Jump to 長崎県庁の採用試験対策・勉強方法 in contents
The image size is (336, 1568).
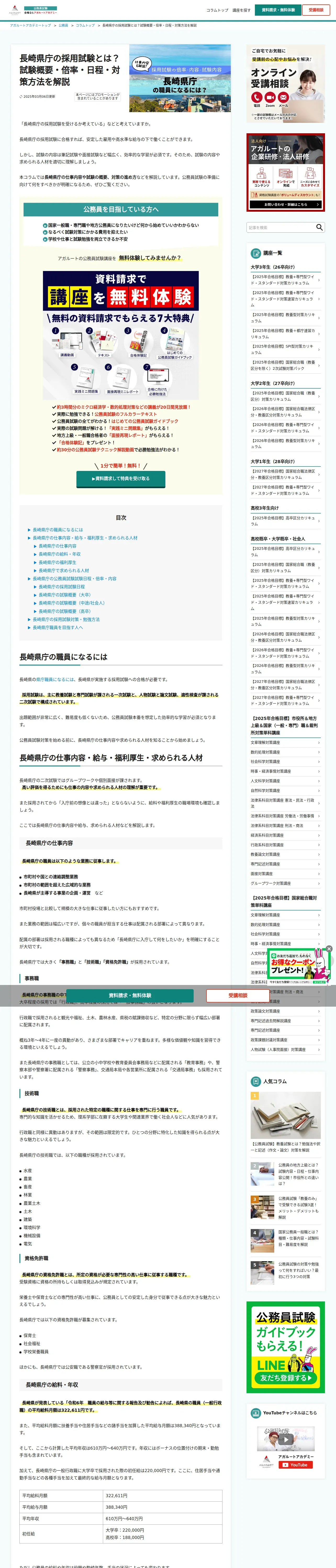click(66, 620)
